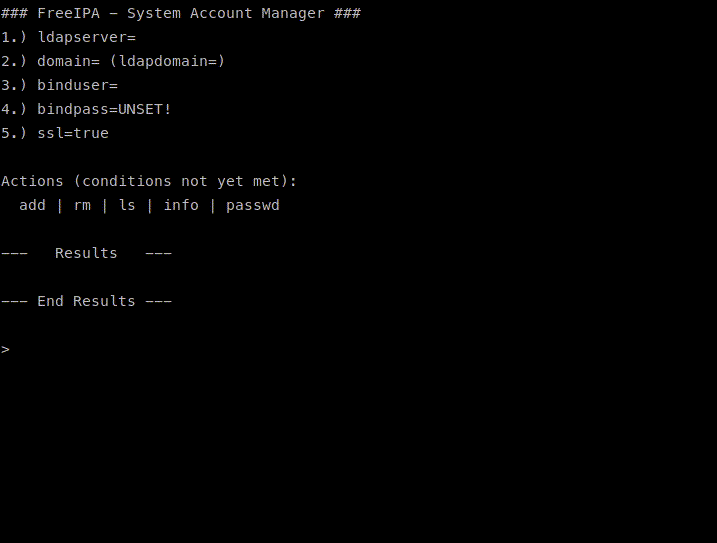The width and height of the screenshot is (717, 543).
Task: Click the passwd action
Action: pos(253,205)
